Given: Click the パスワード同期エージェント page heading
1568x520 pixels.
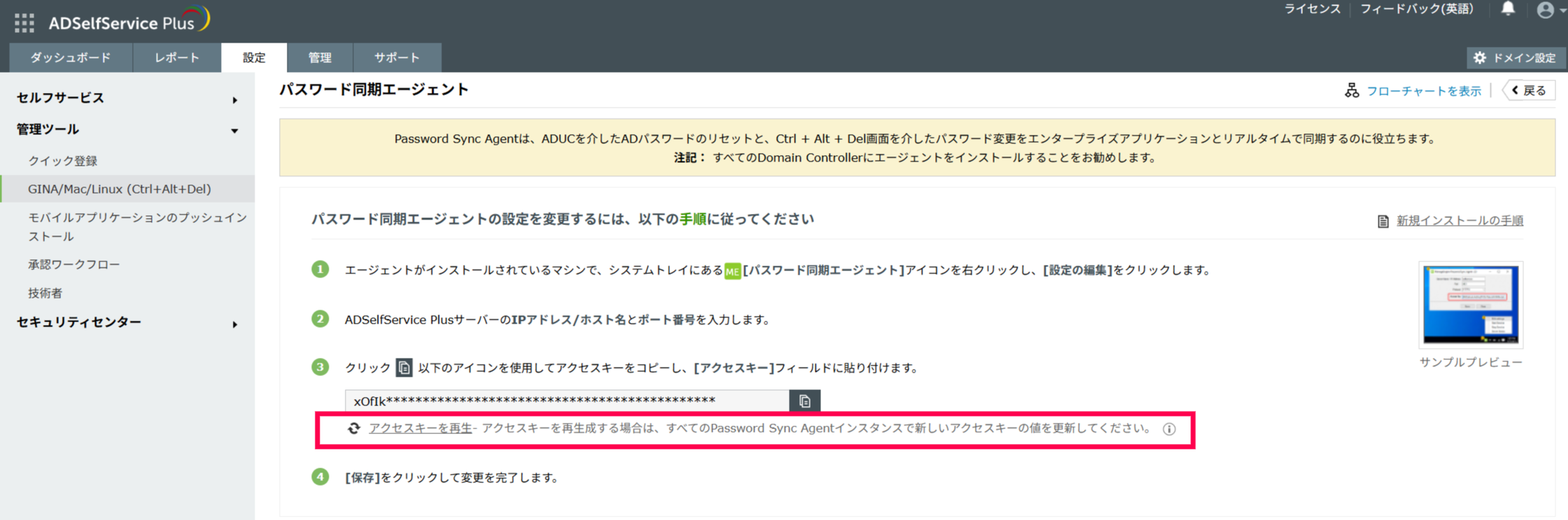Looking at the screenshot, I should coord(374,89).
